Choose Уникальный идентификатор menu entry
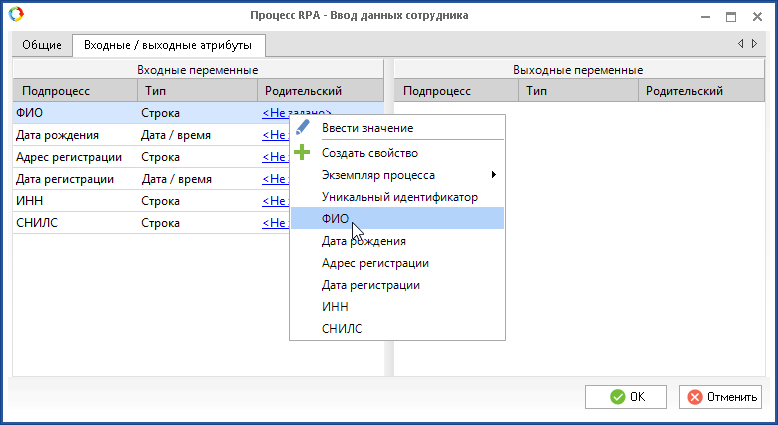778x425 pixels. pyautogui.click(x=400, y=197)
